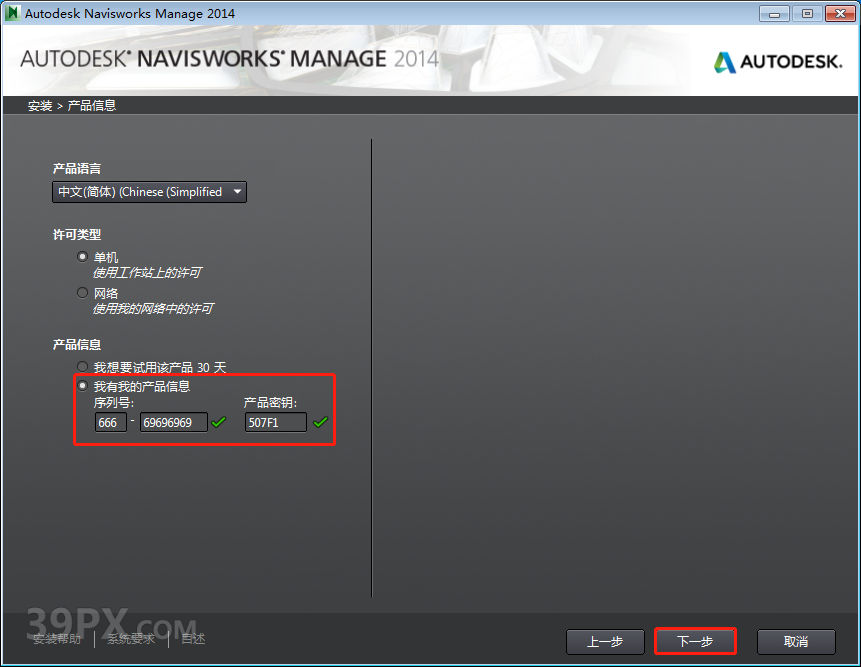861x667 pixels.
Task: Click the serial number prefix field showing 666
Action: [x=110, y=422]
